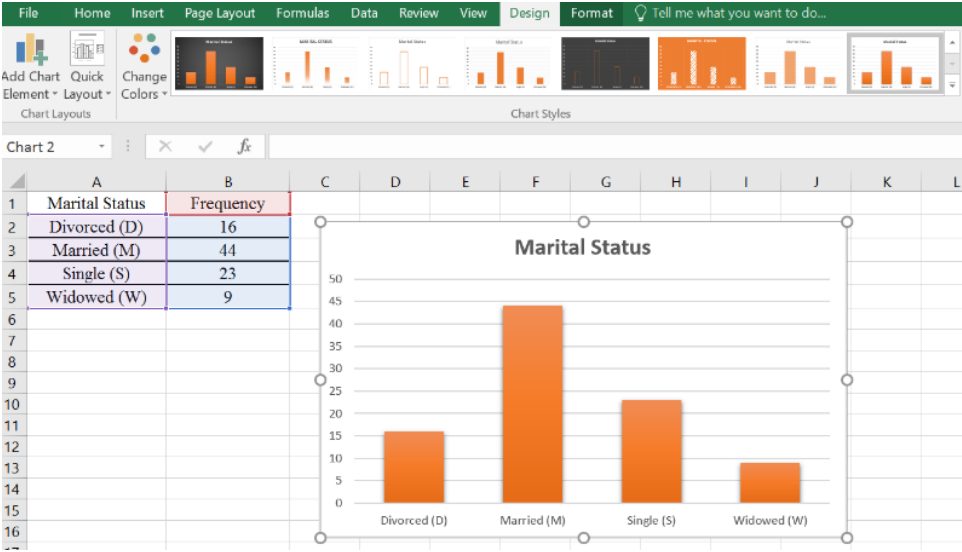962x552 pixels.
Task: Open the File tab
Action: (x=28, y=13)
